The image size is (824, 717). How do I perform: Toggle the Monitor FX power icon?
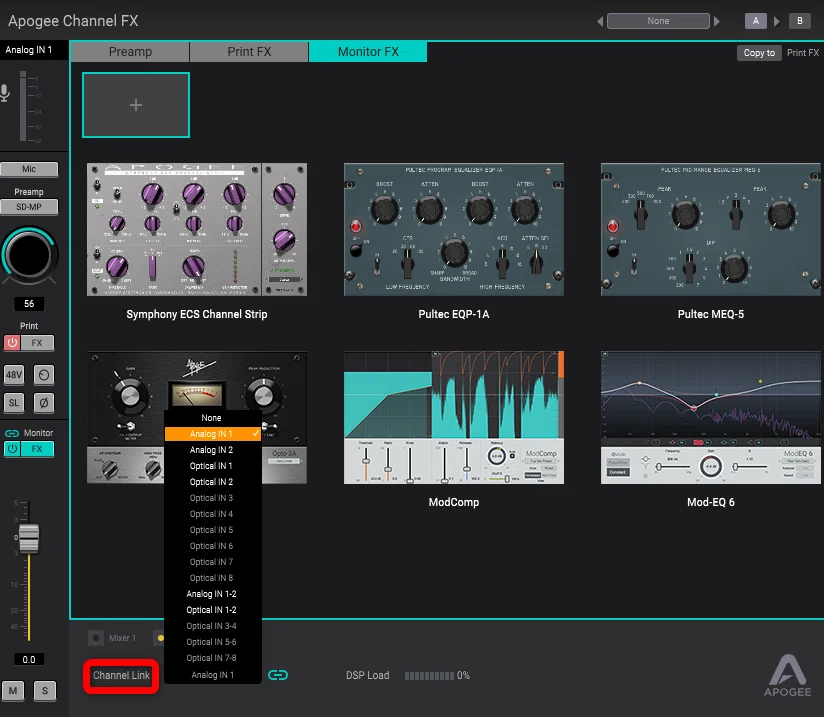[x=12, y=449]
